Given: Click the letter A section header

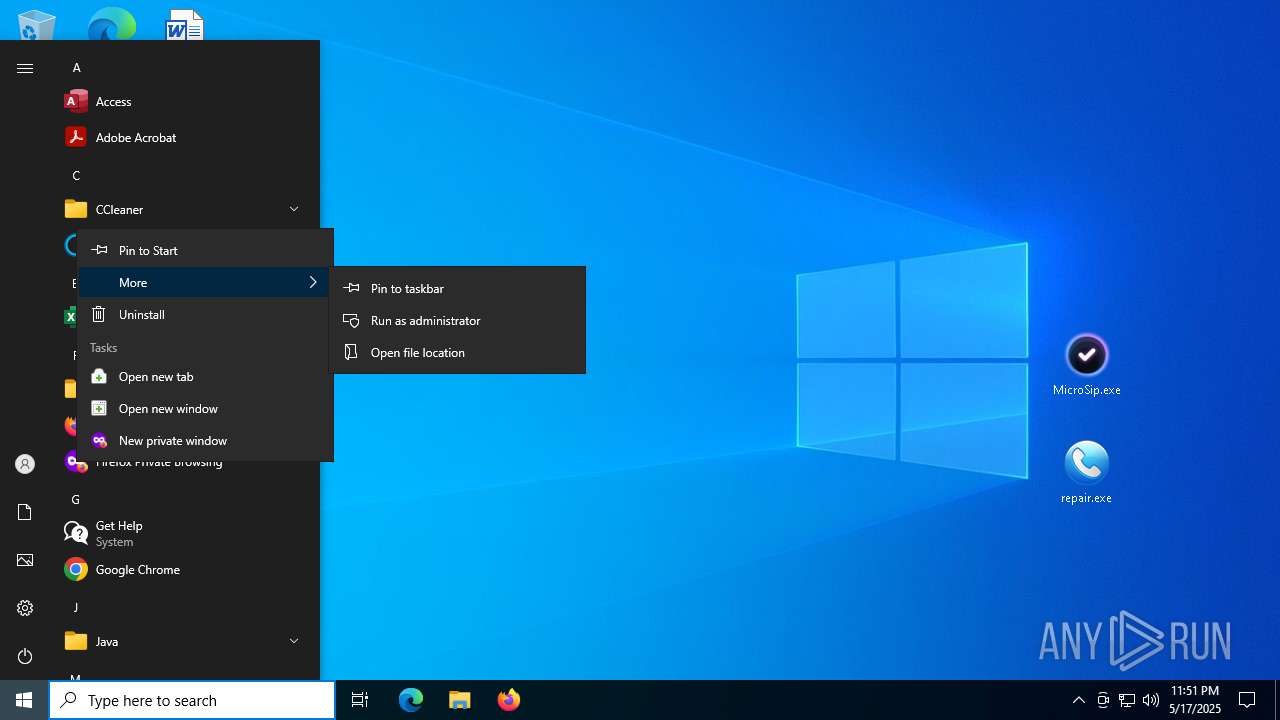Looking at the screenshot, I should (x=76, y=67).
